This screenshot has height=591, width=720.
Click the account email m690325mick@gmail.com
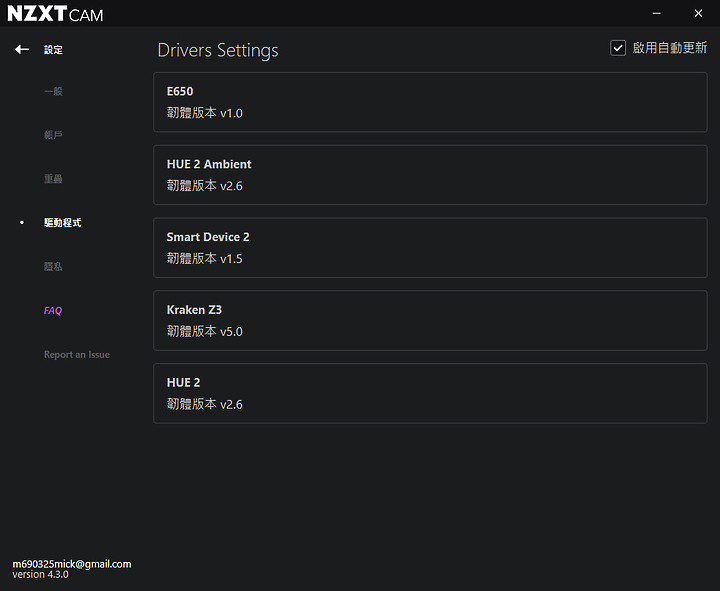click(x=72, y=564)
